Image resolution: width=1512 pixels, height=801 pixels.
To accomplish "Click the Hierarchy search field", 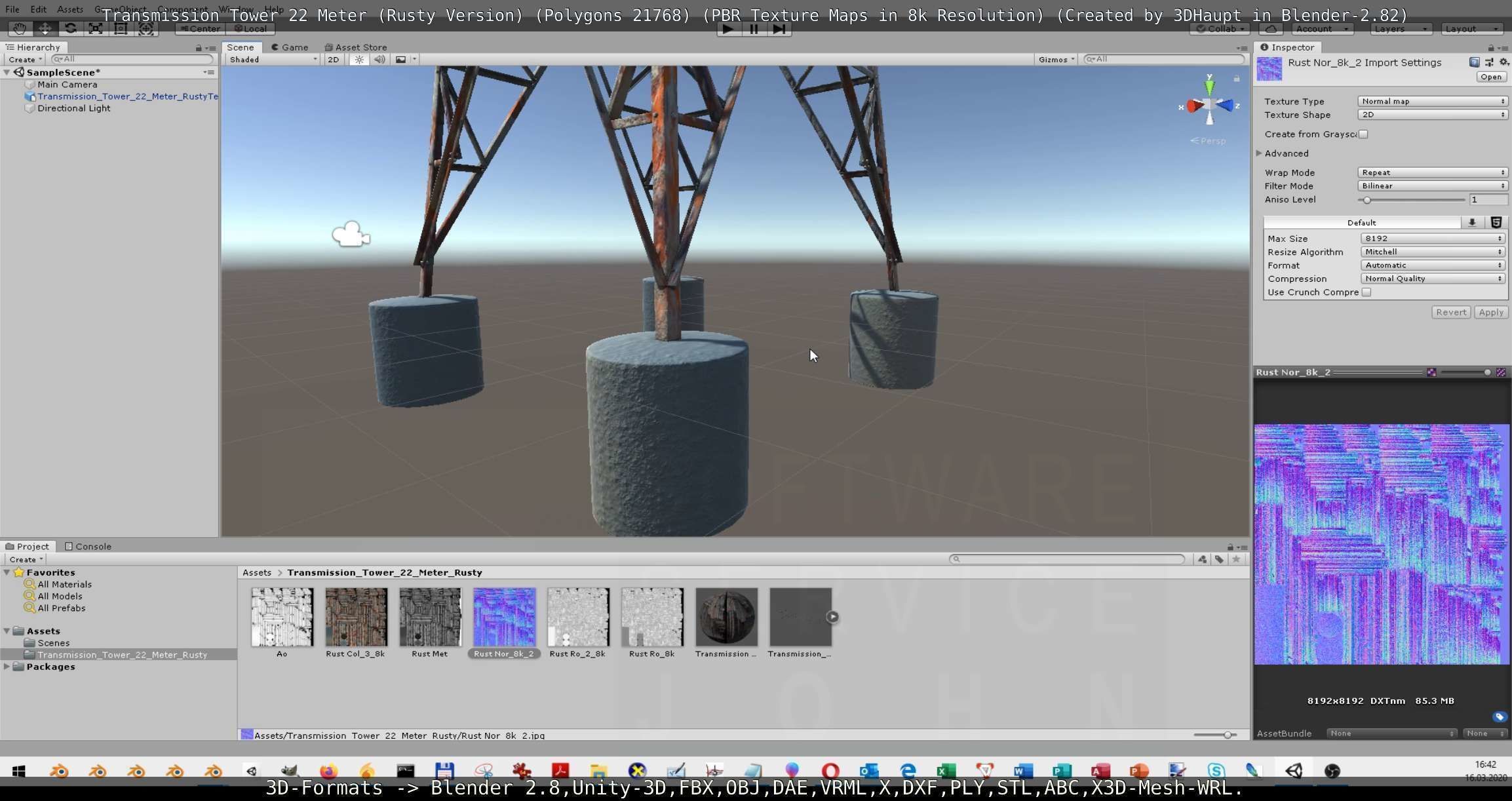I will click(132, 60).
